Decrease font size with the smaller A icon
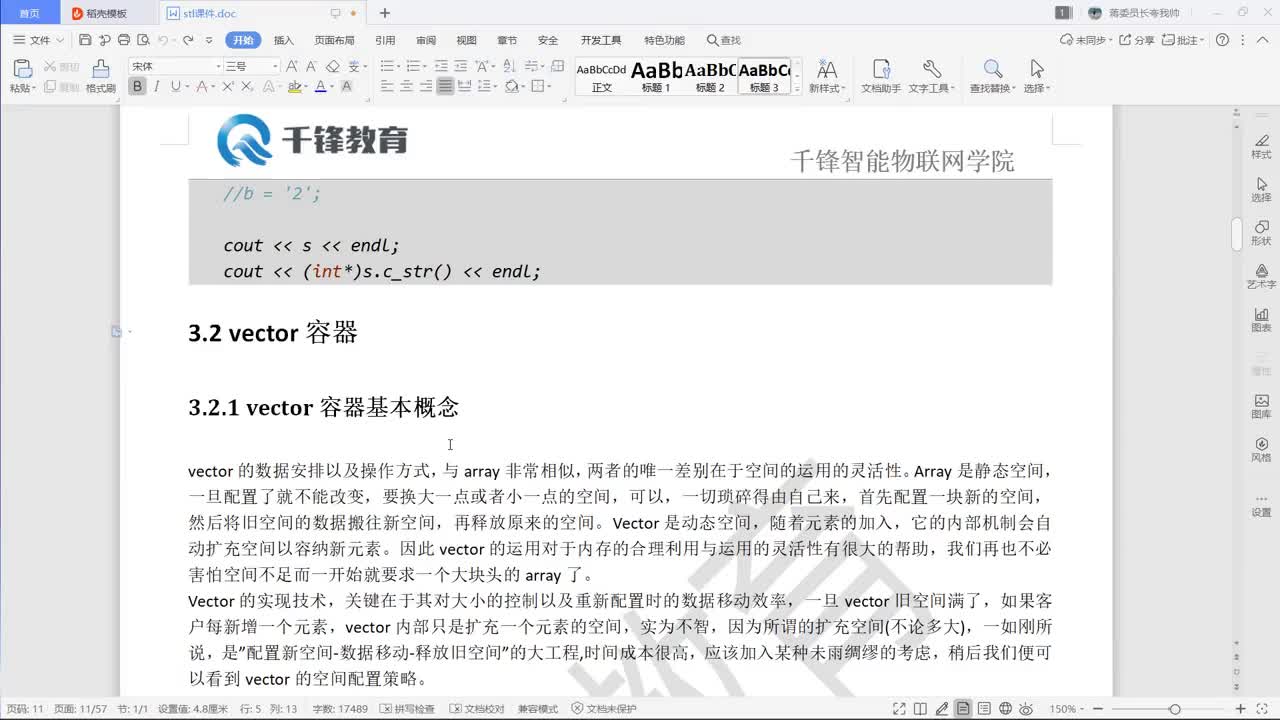This screenshot has width=1280, height=720. point(311,66)
